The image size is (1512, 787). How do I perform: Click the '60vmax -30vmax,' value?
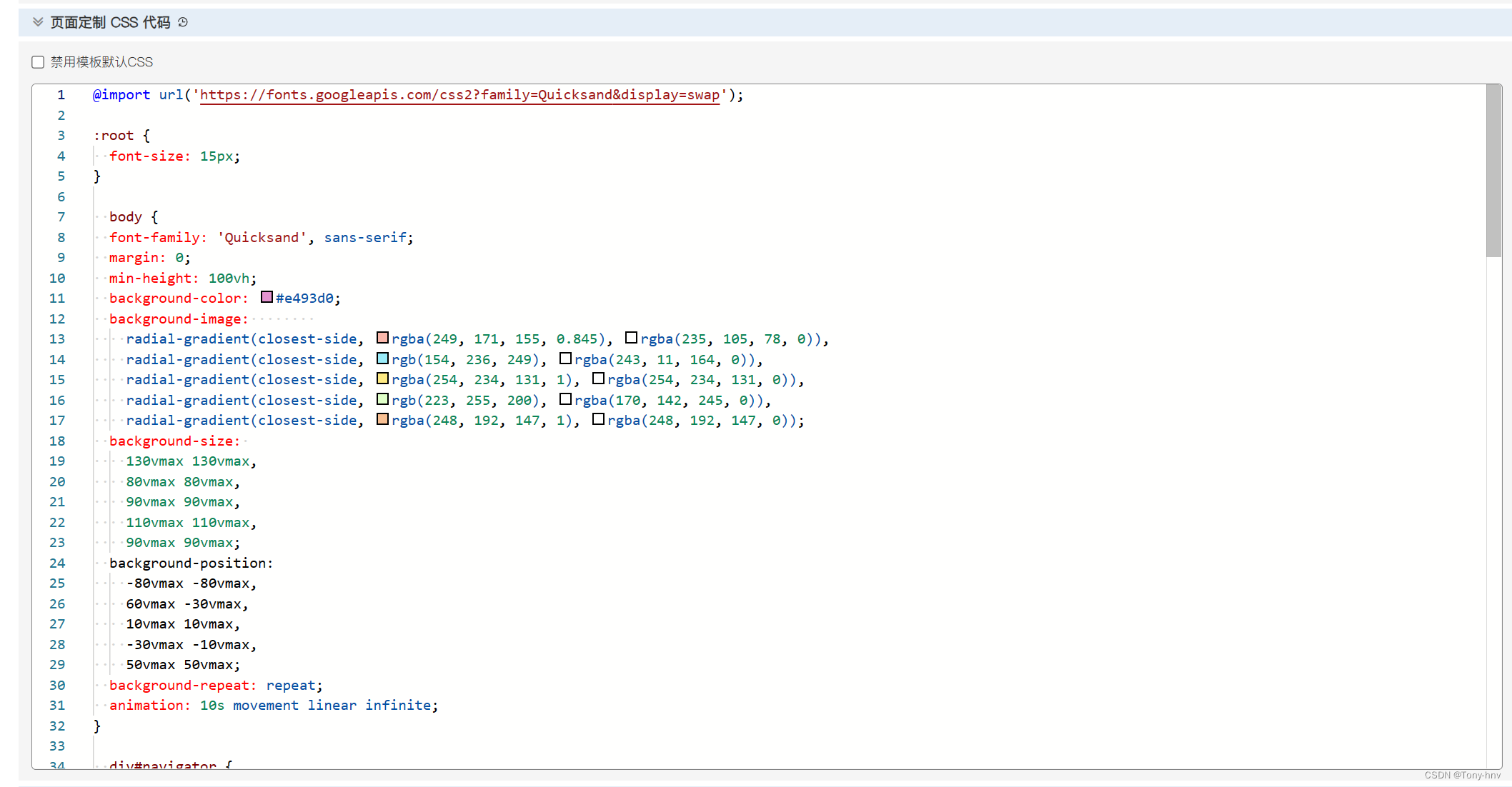(187, 604)
